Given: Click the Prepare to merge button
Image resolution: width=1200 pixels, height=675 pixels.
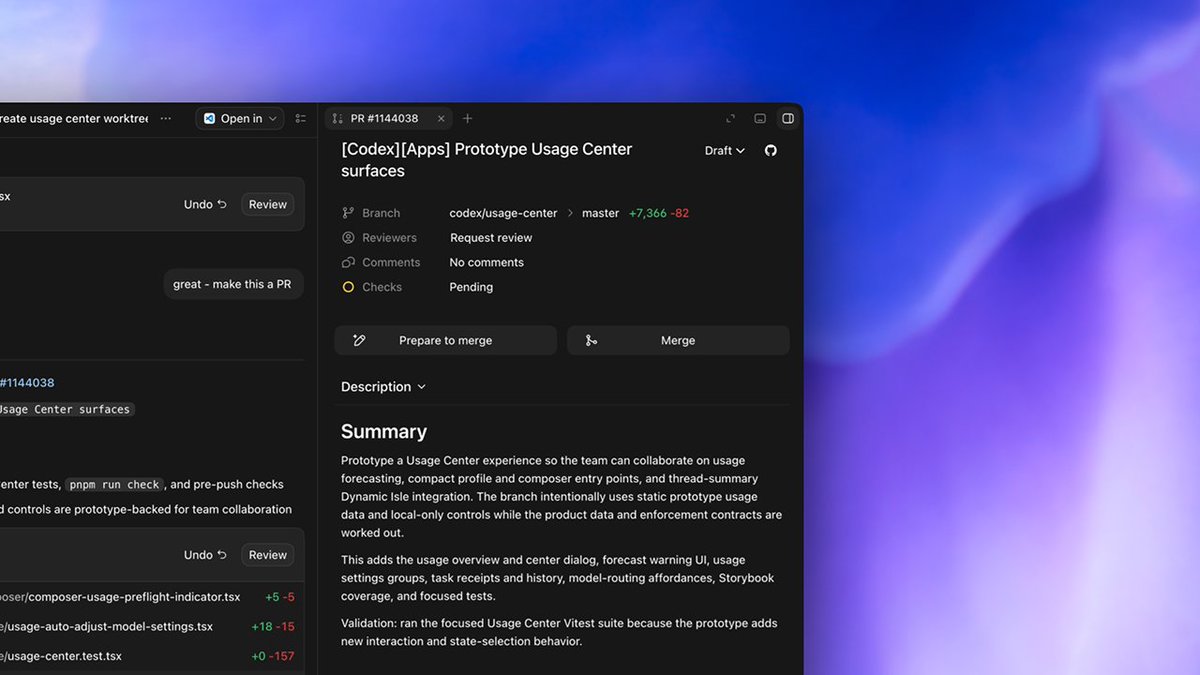Looking at the screenshot, I should point(446,340).
